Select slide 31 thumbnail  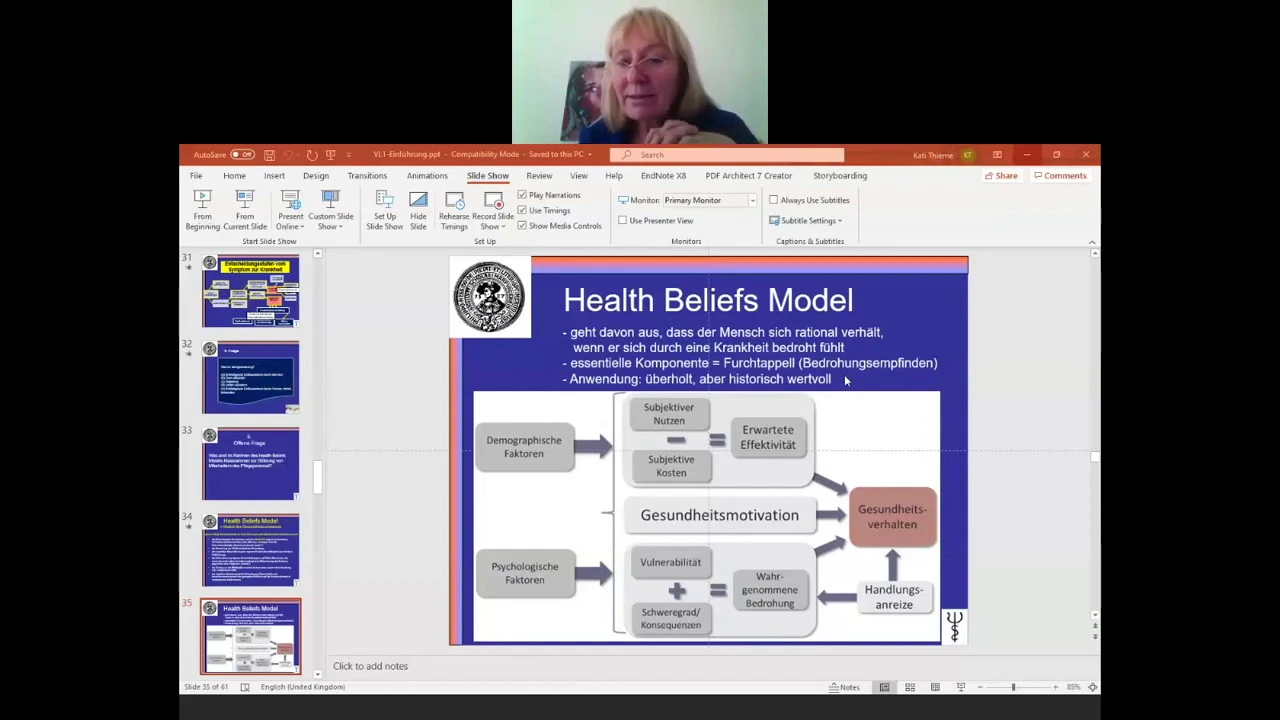(250, 292)
